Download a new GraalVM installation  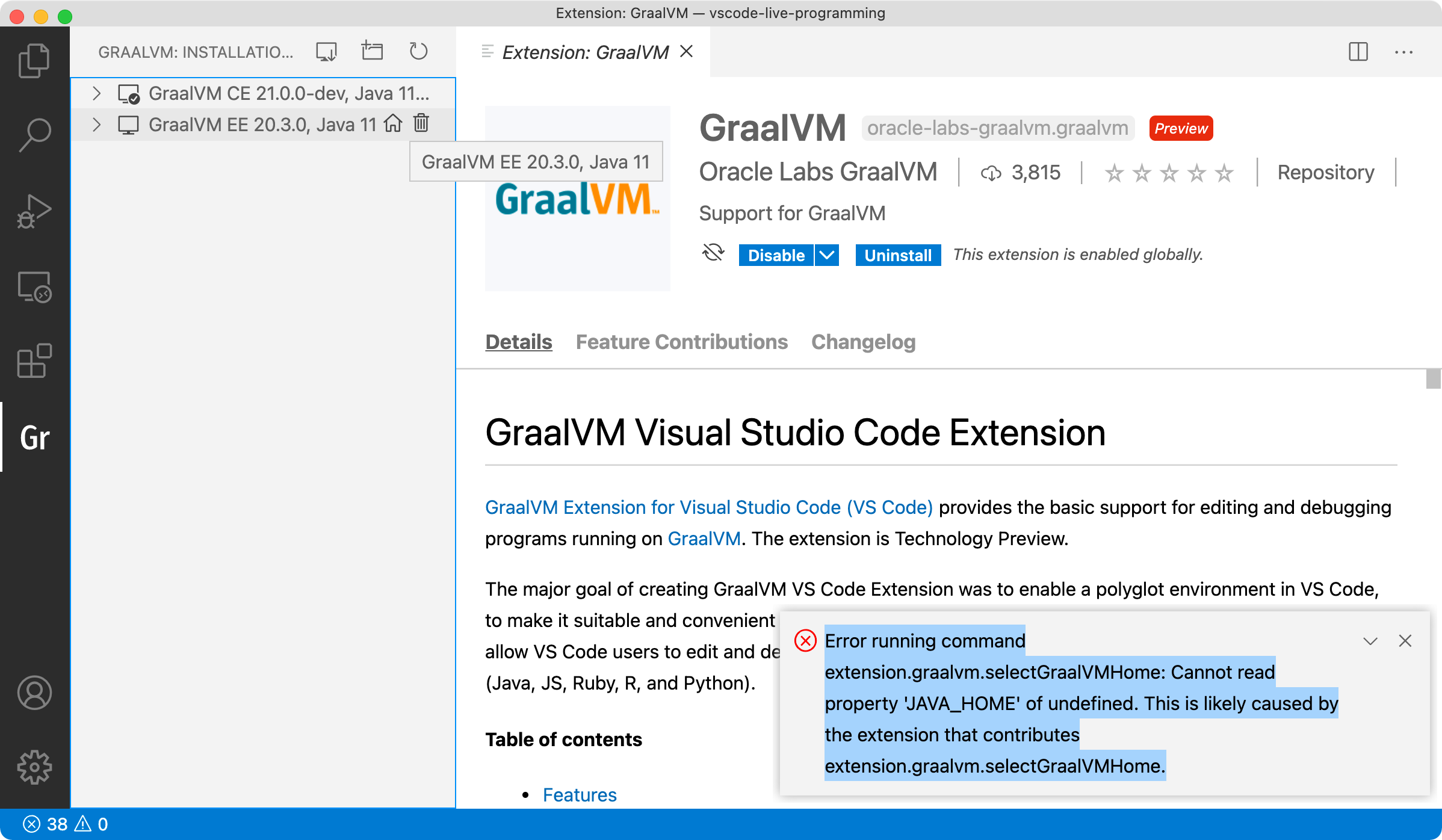325,51
